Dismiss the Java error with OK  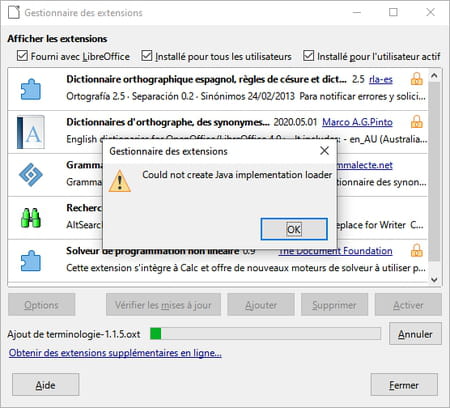294,229
